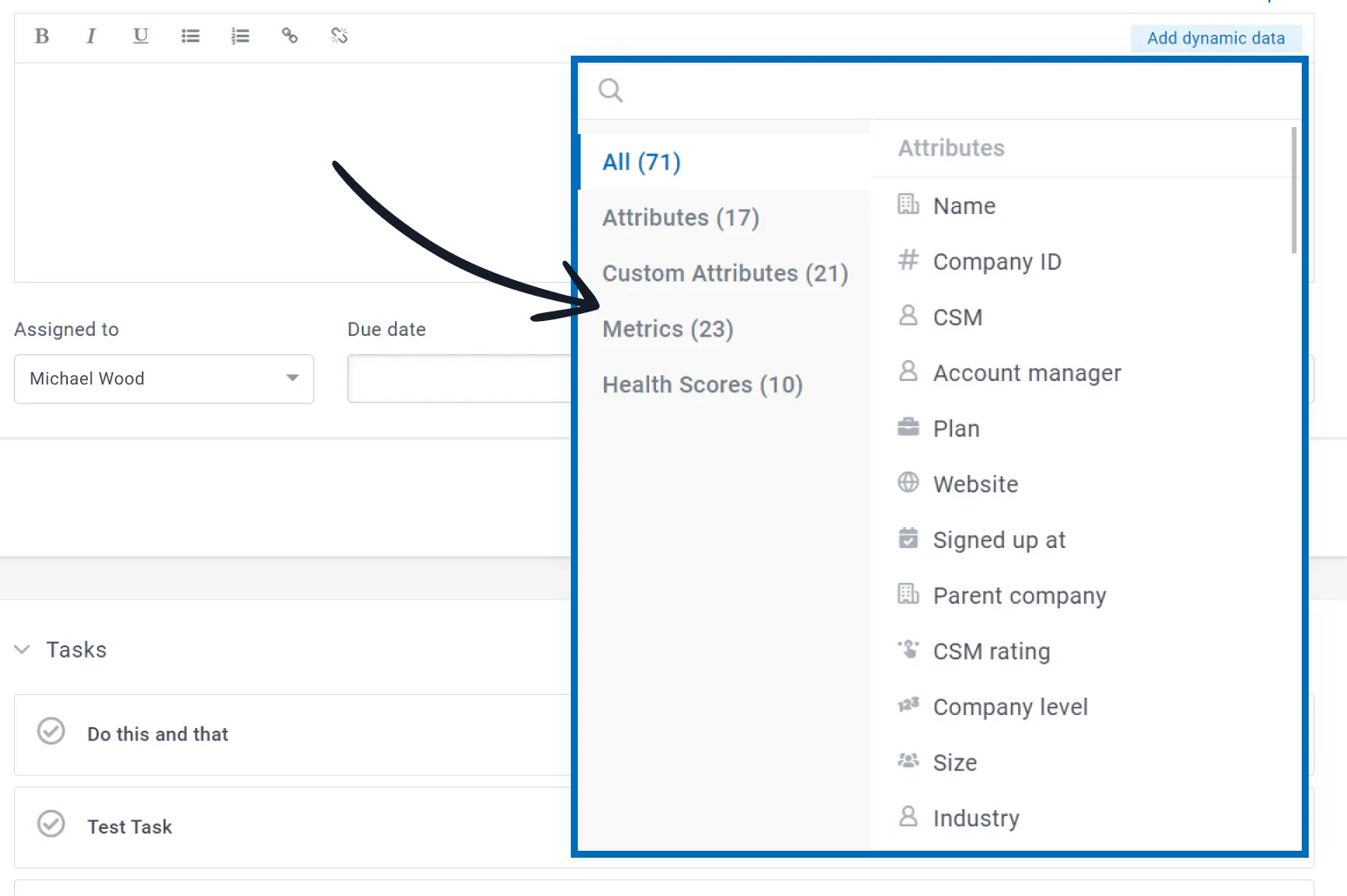Click the Add dynamic data button
This screenshot has width=1347, height=896.
pos(1216,38)
